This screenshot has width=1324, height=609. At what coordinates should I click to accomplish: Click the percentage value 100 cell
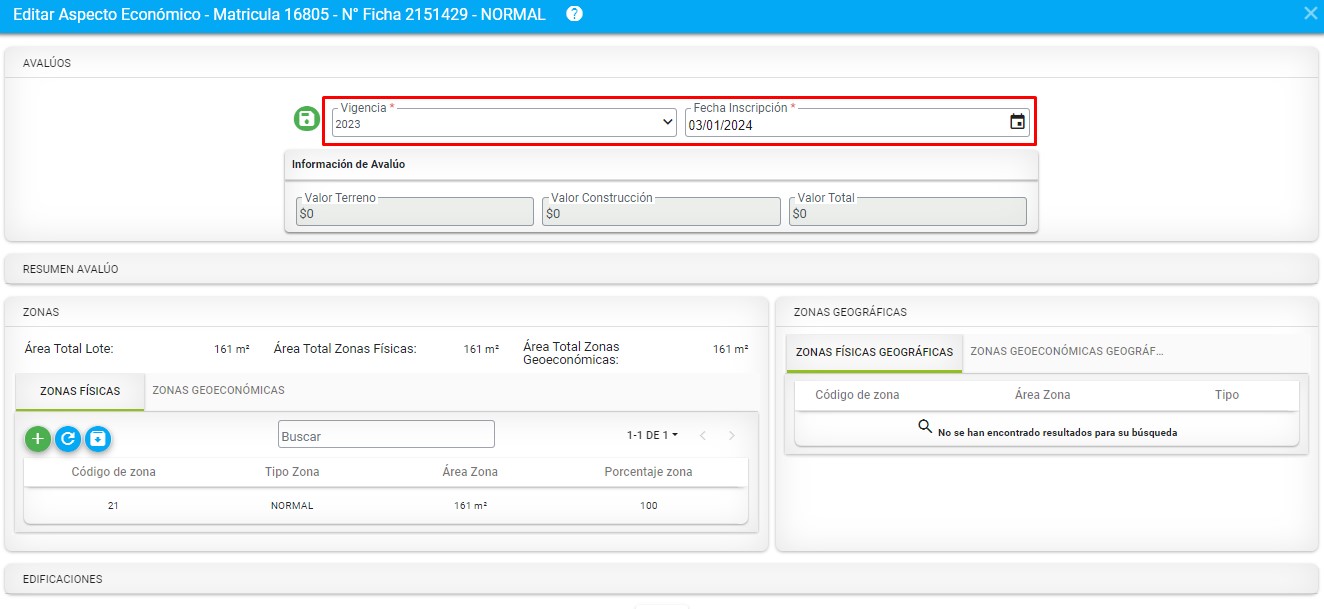(x=648, y=506)
